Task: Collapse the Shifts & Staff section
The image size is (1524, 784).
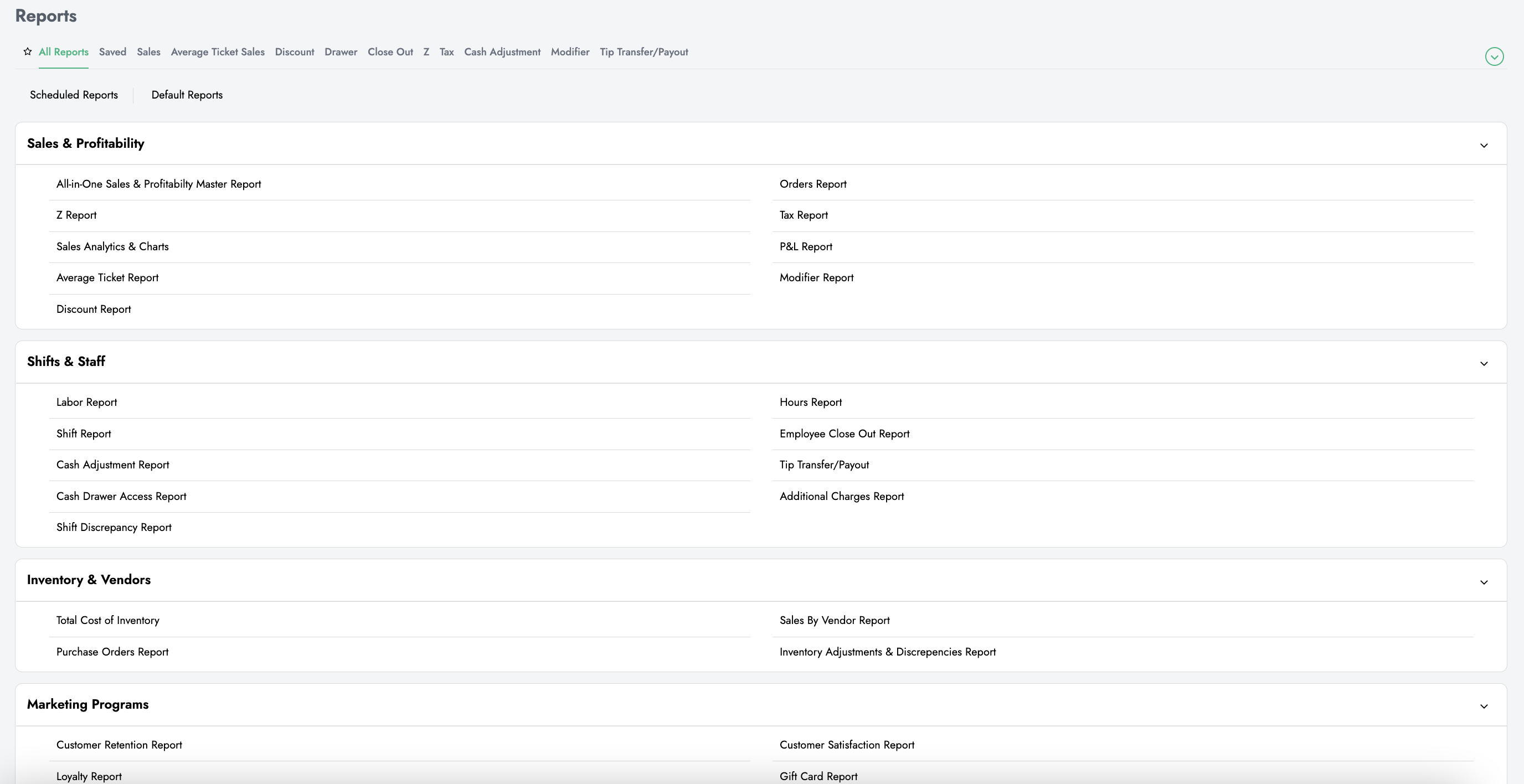Action: [1483, 363]
